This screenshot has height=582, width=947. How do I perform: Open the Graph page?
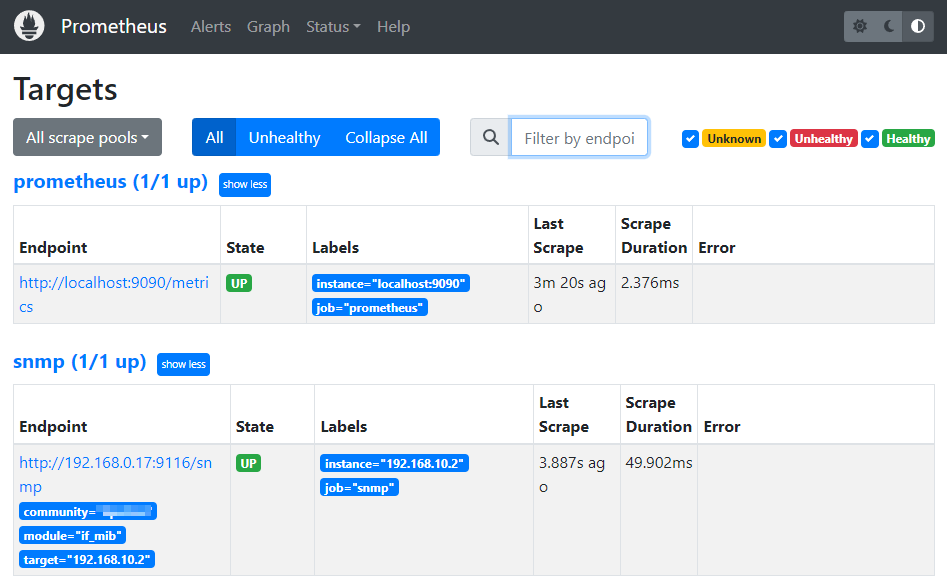click(x=268, y=27)
